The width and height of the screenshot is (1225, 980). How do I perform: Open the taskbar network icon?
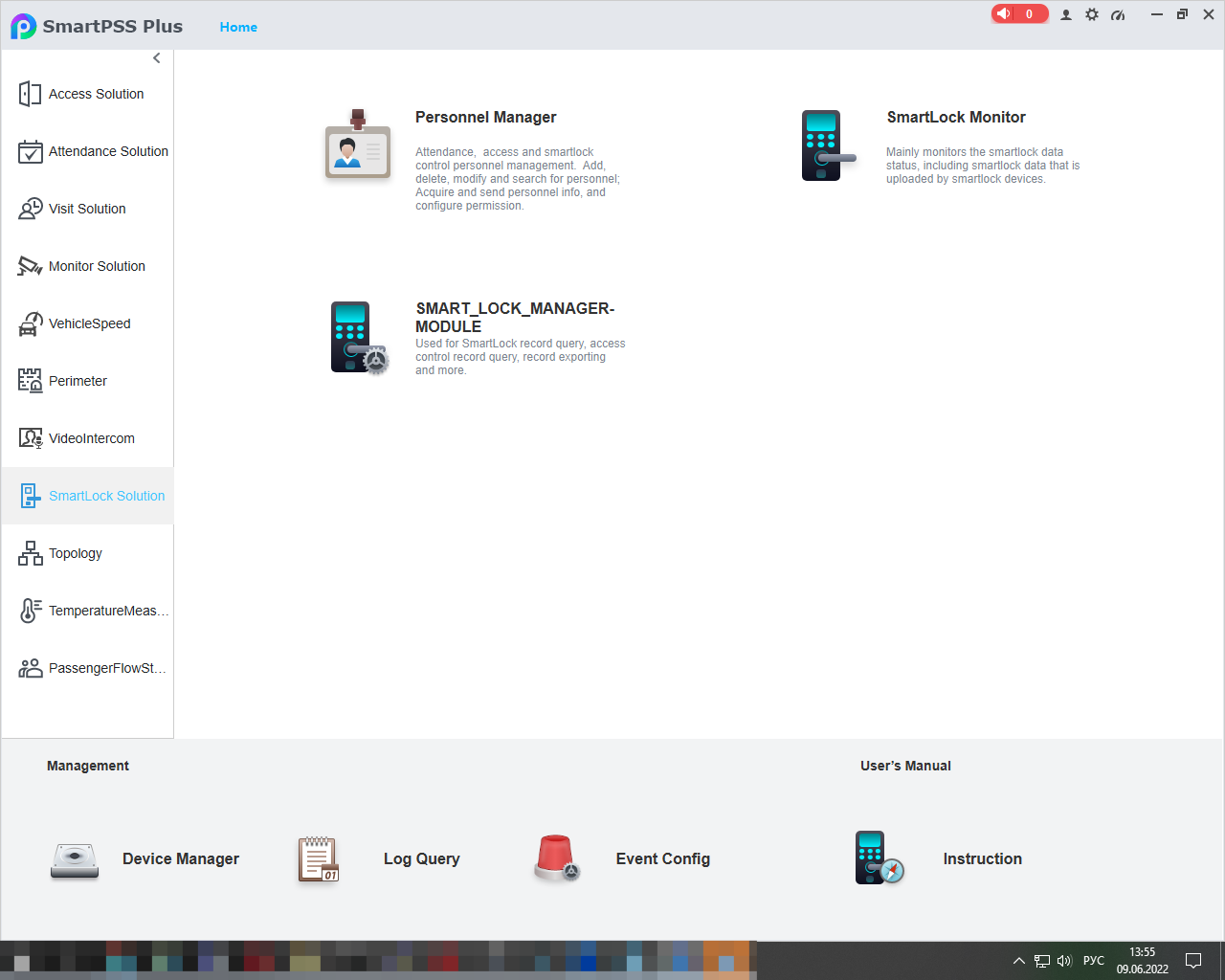tap(1042, 961)
